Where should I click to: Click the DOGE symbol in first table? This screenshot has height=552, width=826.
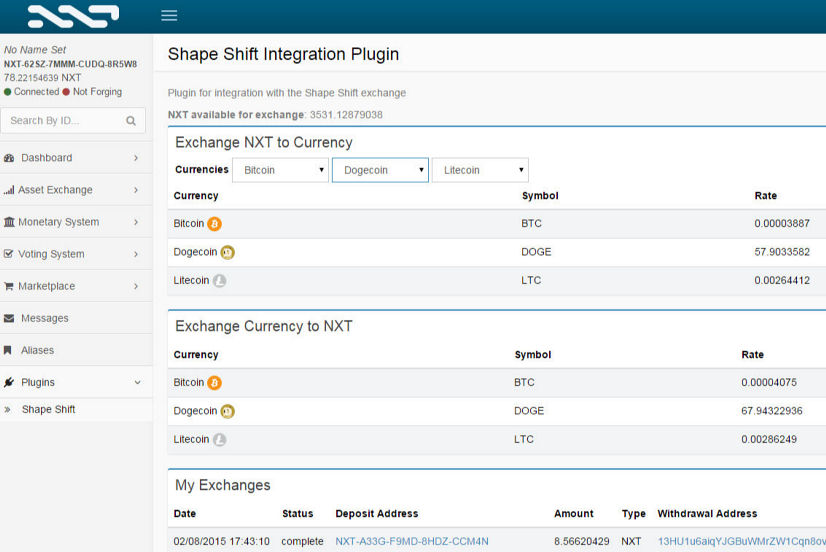pos(536,252)
